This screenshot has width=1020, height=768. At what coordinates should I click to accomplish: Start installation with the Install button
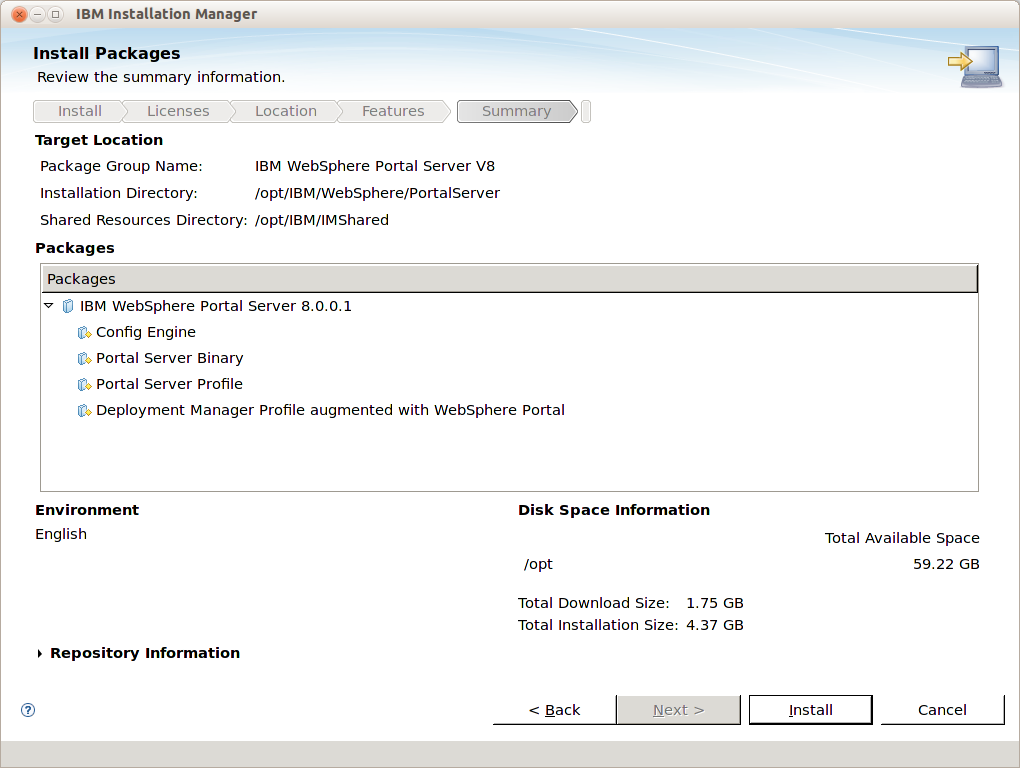point(811,710)
